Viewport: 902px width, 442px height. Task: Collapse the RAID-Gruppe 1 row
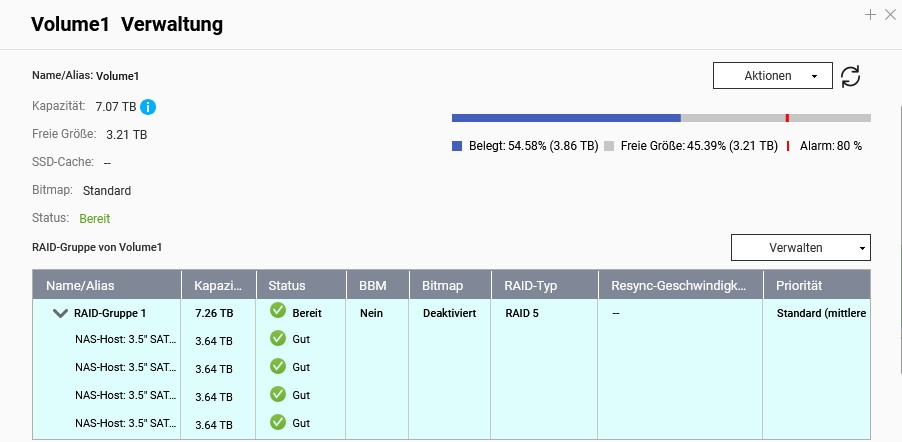[60, 313]
